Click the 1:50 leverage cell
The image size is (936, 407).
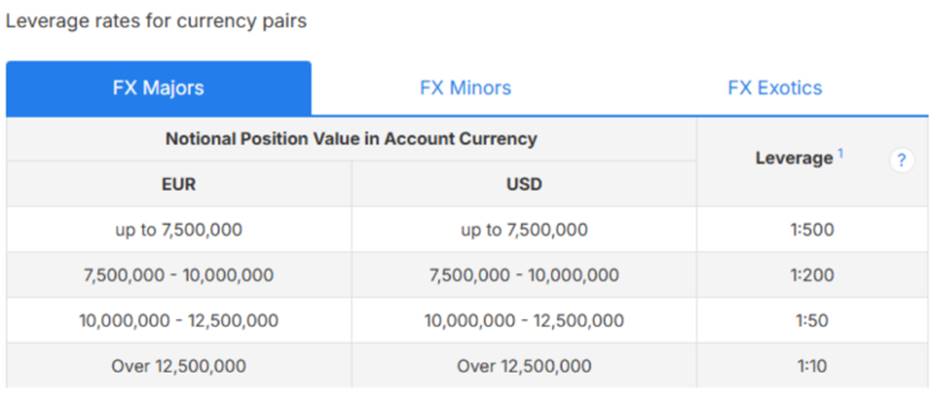[x=812, y=320]
